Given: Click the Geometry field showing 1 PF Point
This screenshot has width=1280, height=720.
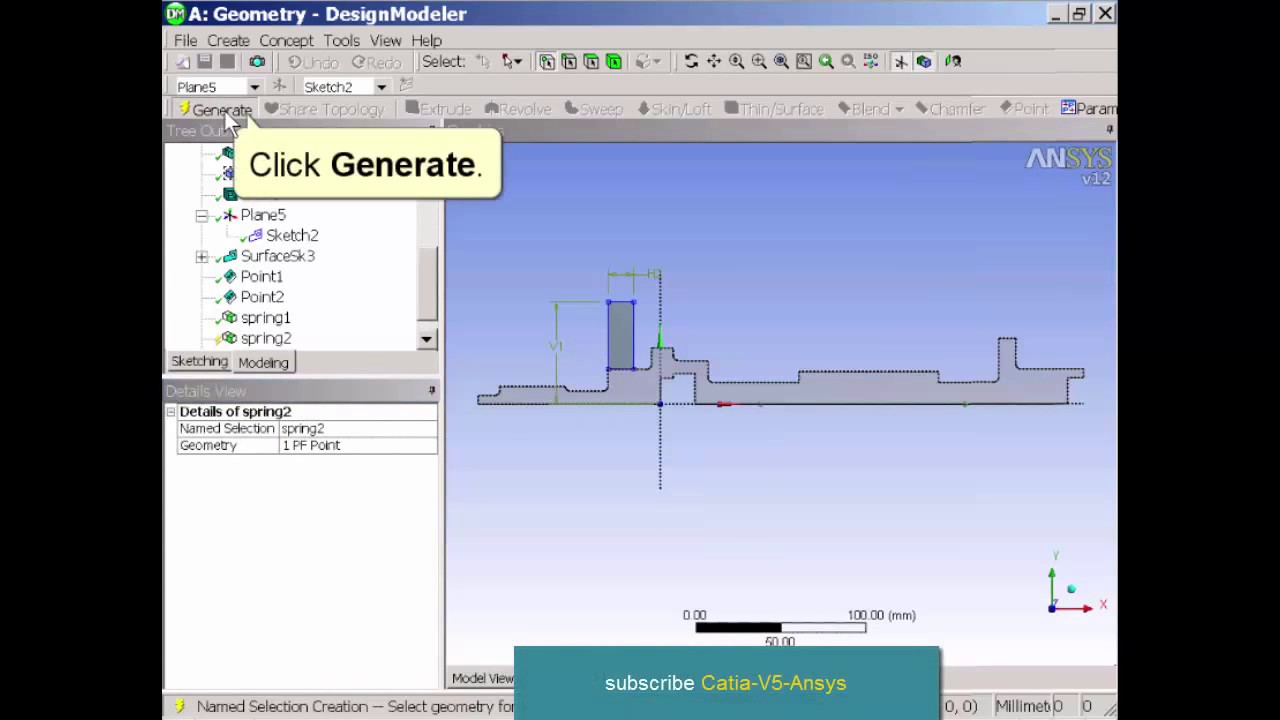Looking at the screenshot, I should pos(358,445).
